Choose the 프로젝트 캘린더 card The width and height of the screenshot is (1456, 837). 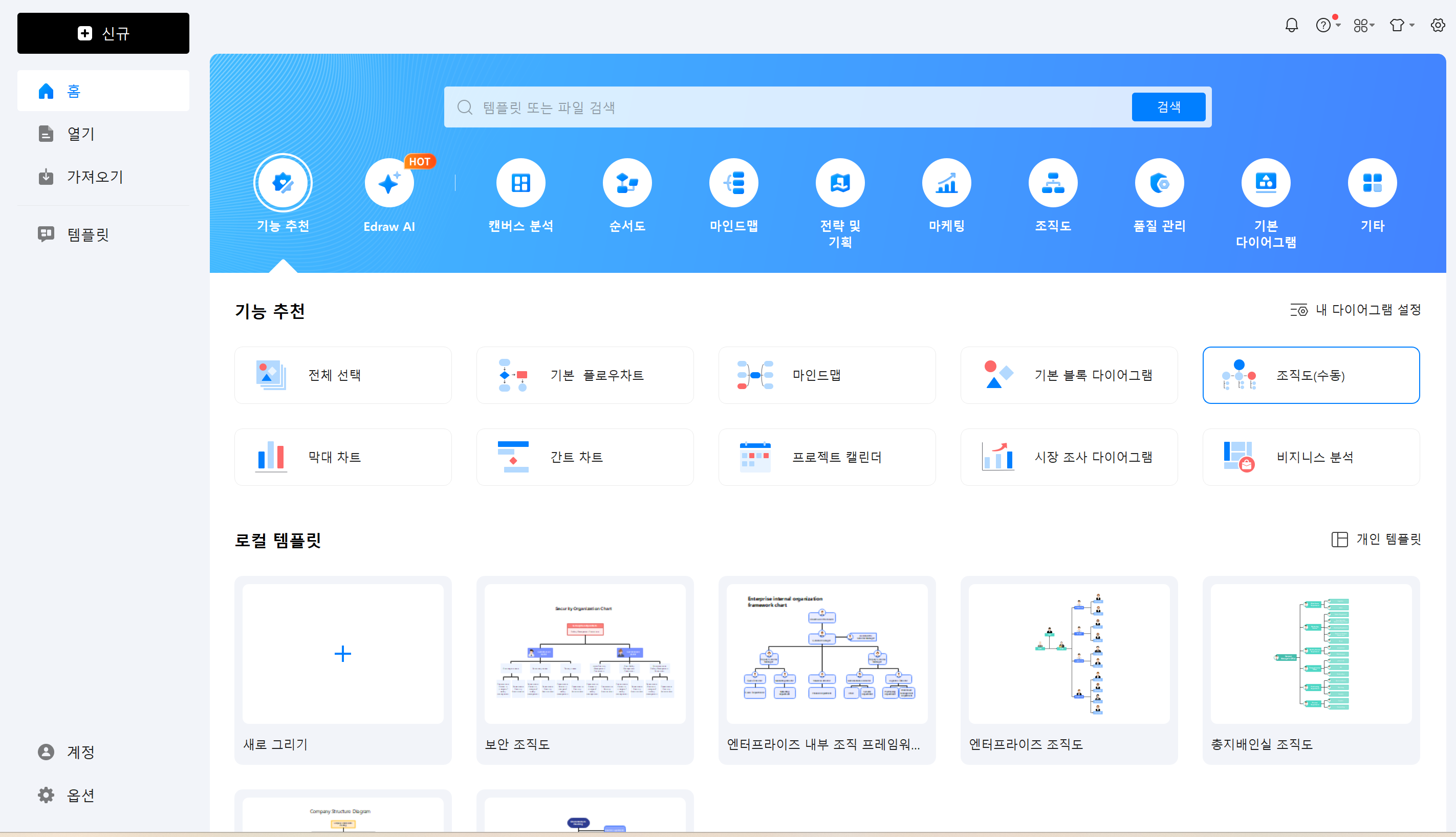[x=827, y=457]
